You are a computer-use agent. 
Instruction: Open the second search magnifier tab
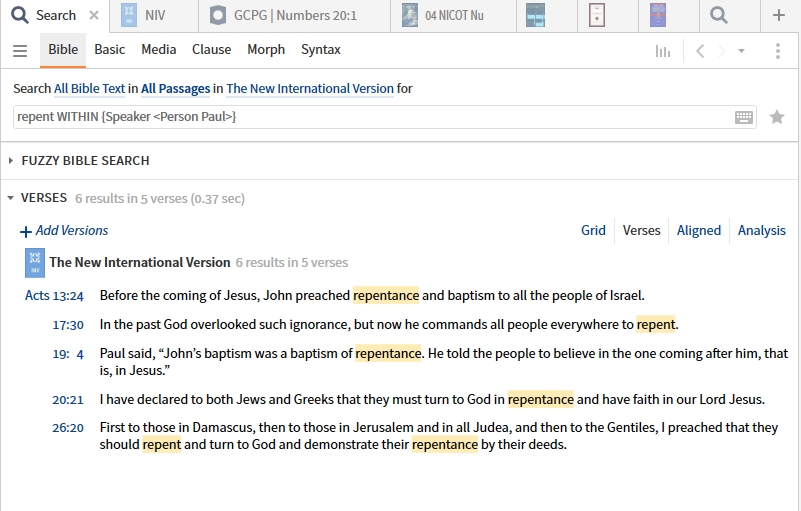click(x=719, y=15)
